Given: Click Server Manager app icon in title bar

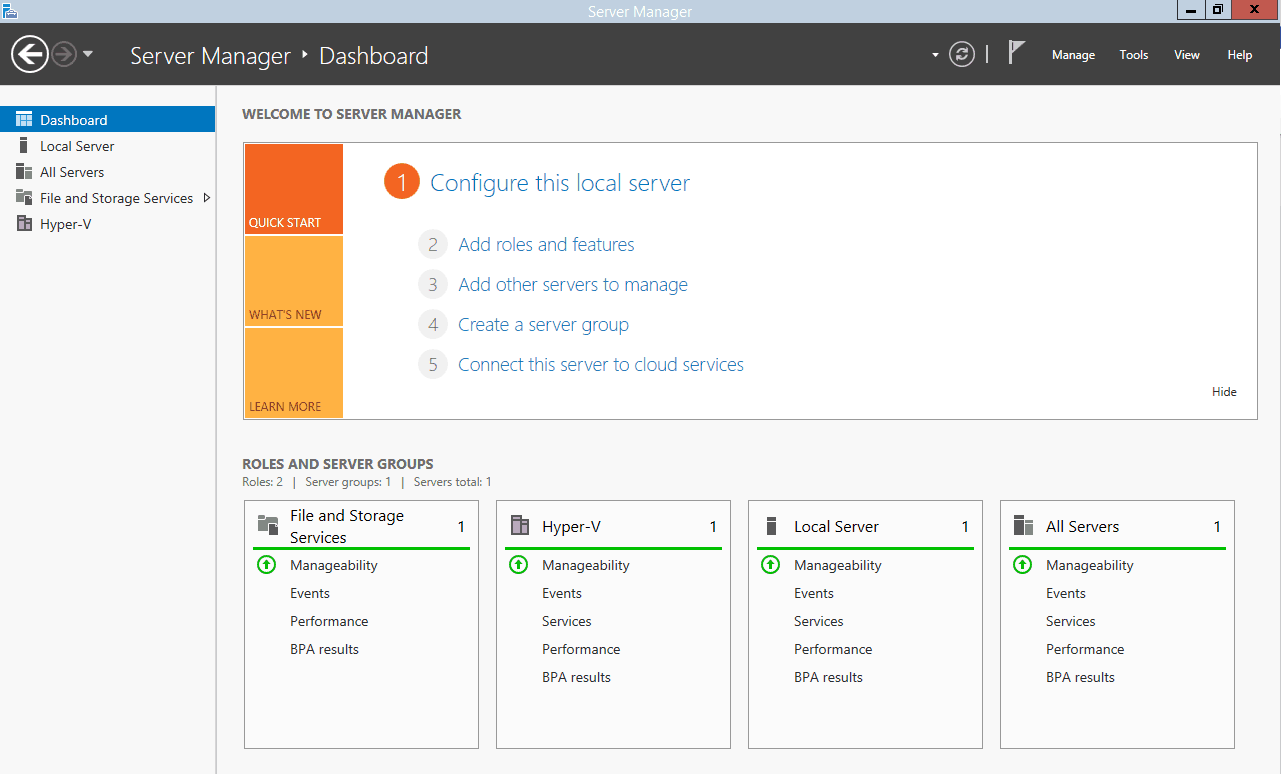Looking at the screenshot, I should click(x=10, y=10).
